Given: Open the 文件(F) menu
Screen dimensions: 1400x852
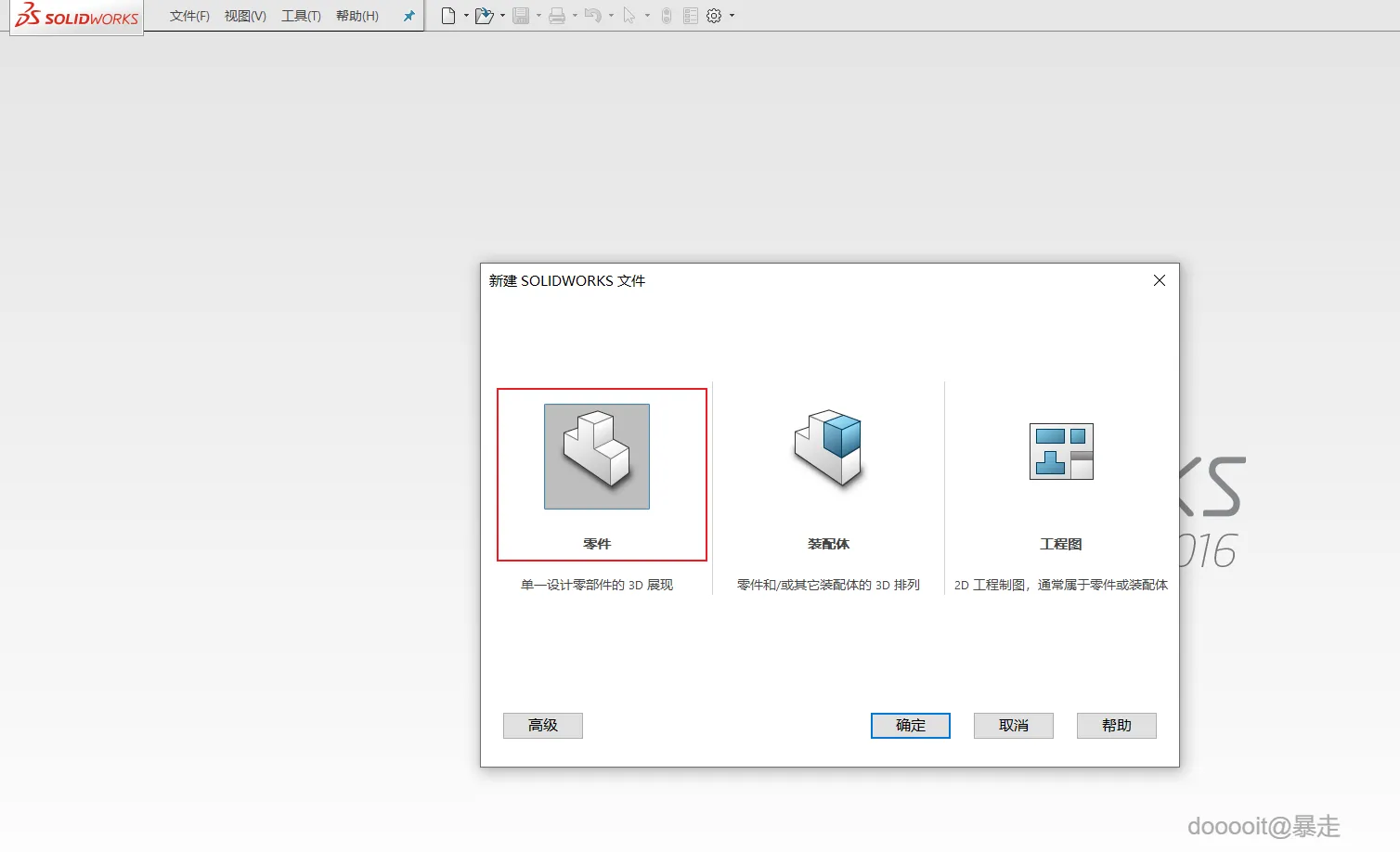Looking at the screenshot, I should pyautogui.click(x=189, y=16).
